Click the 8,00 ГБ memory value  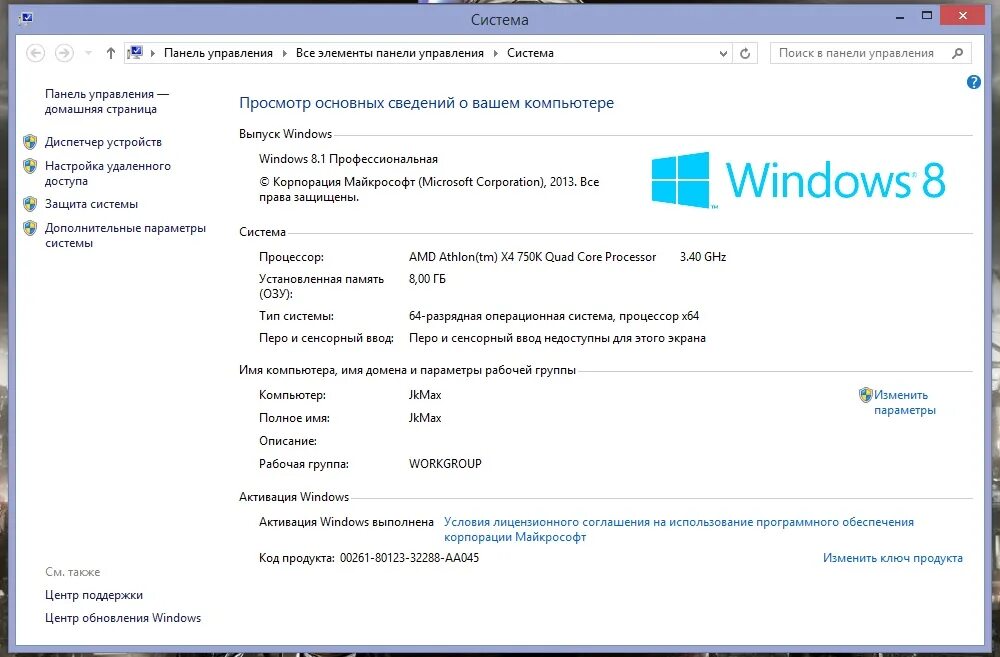click(427, 279)
